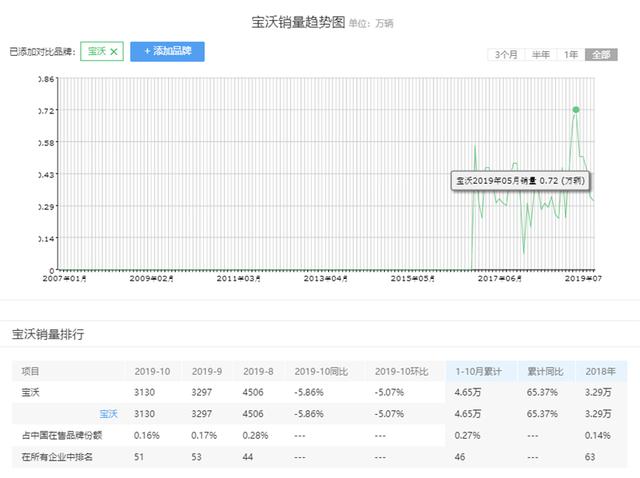Image resolution: width=640 pixels, height=478 pixels.
Task: Select the 3个月 time range tab
Action: (x=506, y=55)
